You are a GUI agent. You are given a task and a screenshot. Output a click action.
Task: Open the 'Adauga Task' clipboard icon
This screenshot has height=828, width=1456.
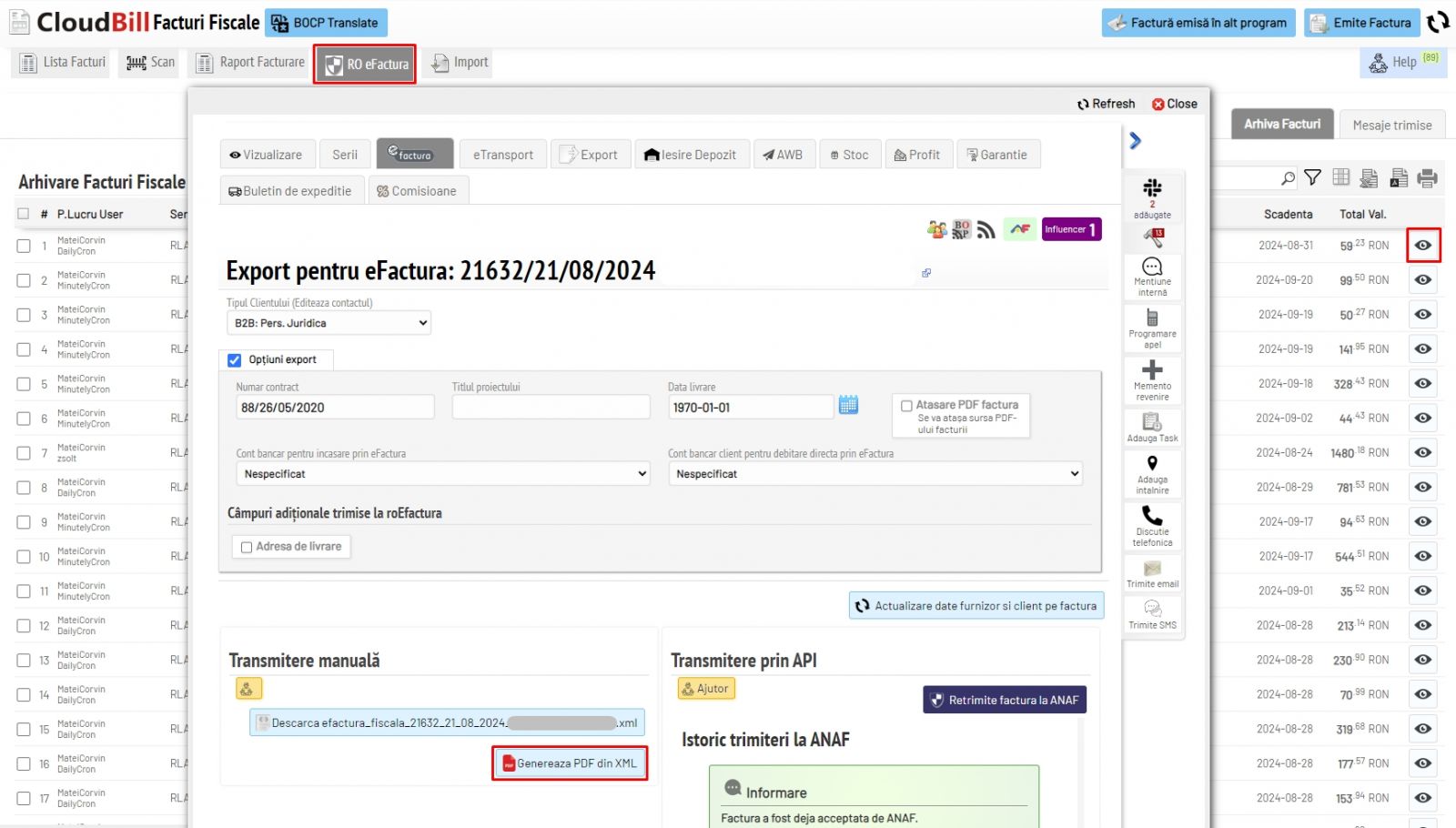coord(1152,422)
